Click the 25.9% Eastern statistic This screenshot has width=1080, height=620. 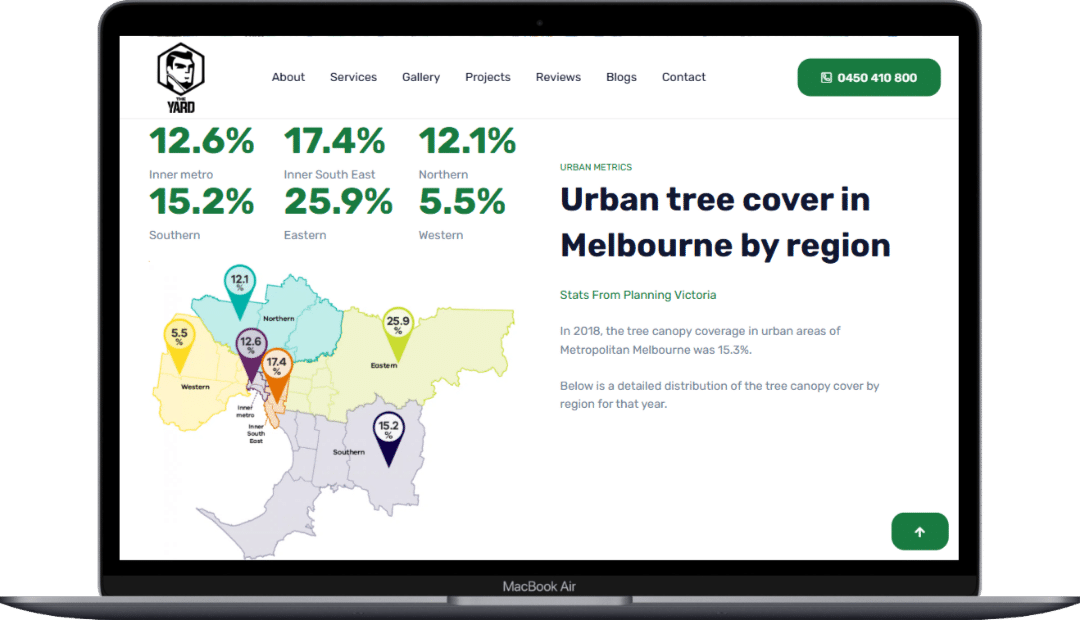pyautogui.click(x=338, y=203)
